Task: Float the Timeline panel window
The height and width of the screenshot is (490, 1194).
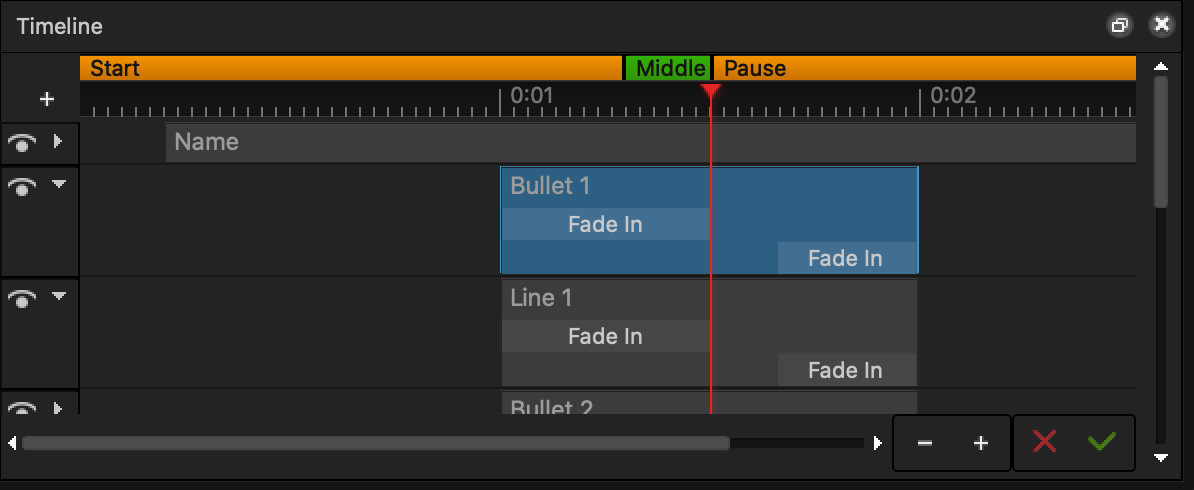Action: click(1121, 26)
